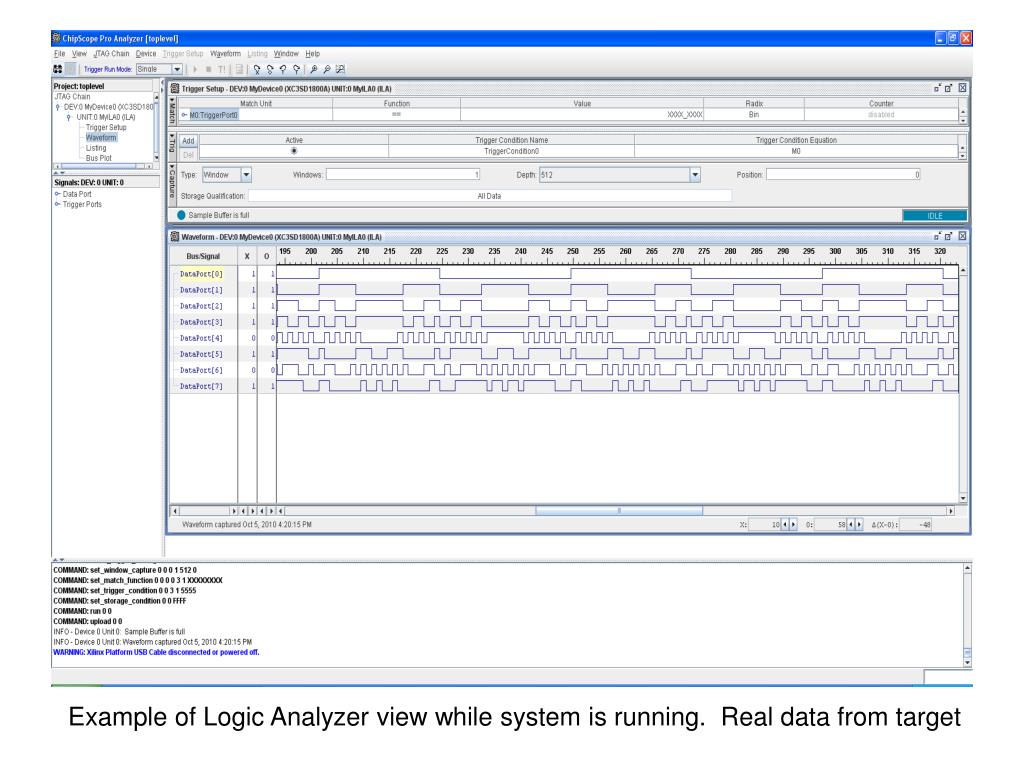The width and height of the screenshot is (1024, 768).
Task: Increment the X cursor position stepper
Action: [x=793, y=524]
